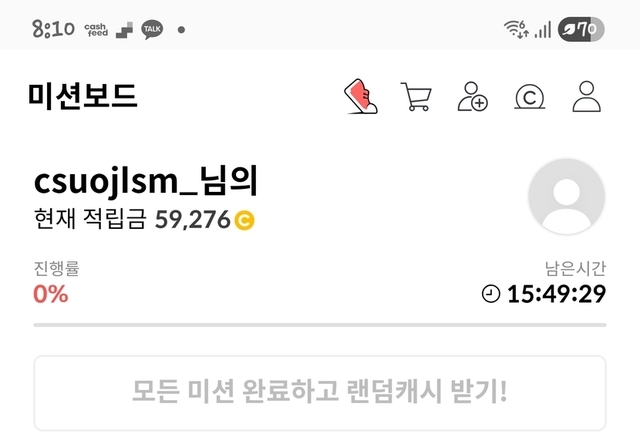Screen dimensions: 640x440
Task: Open my profile page icon
Action: pos(587,96)
